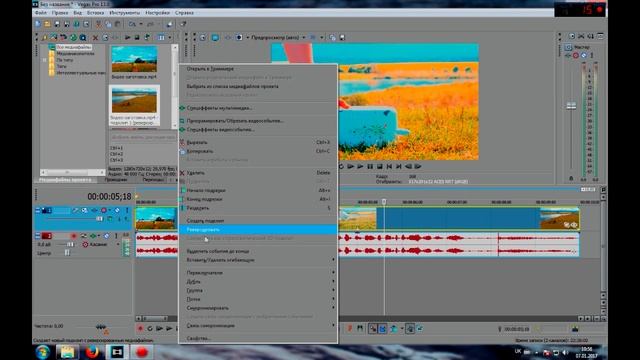Viewport: 640px width, 360px height.
Task: Click the first video clip on timeline
Action: coord(156,219)
